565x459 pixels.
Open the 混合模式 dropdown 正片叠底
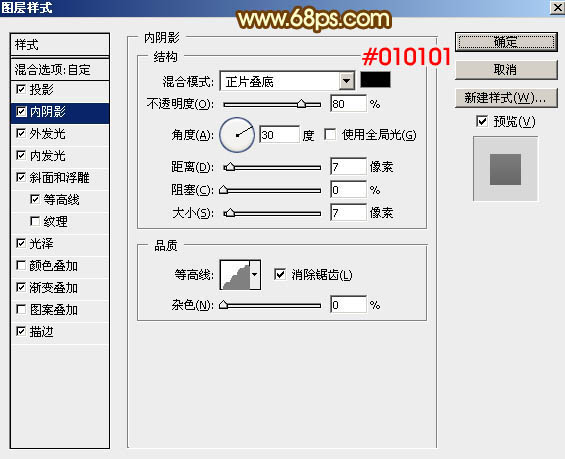coord(287,81)
